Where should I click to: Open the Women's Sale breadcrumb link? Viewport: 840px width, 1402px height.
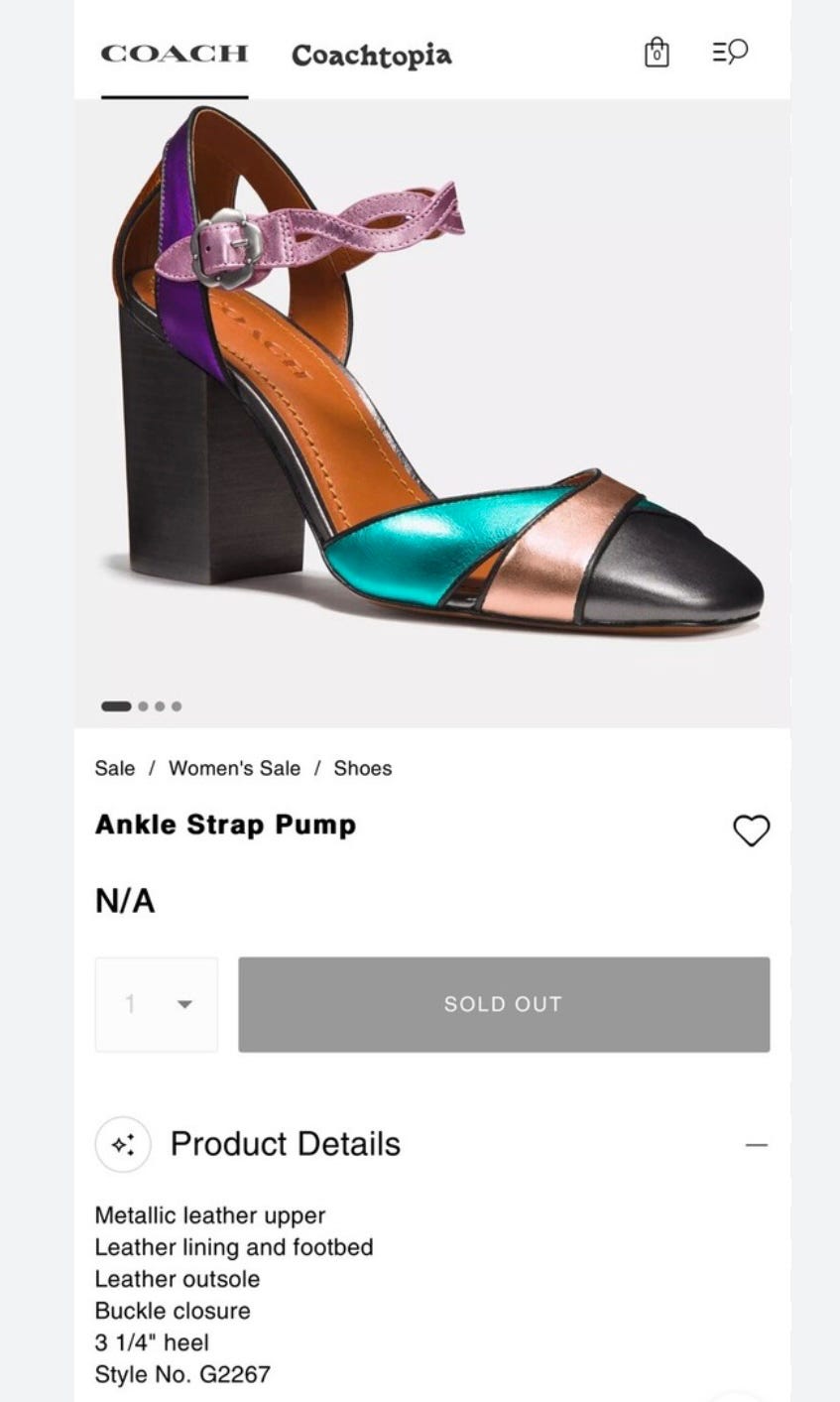click(234, 768)
